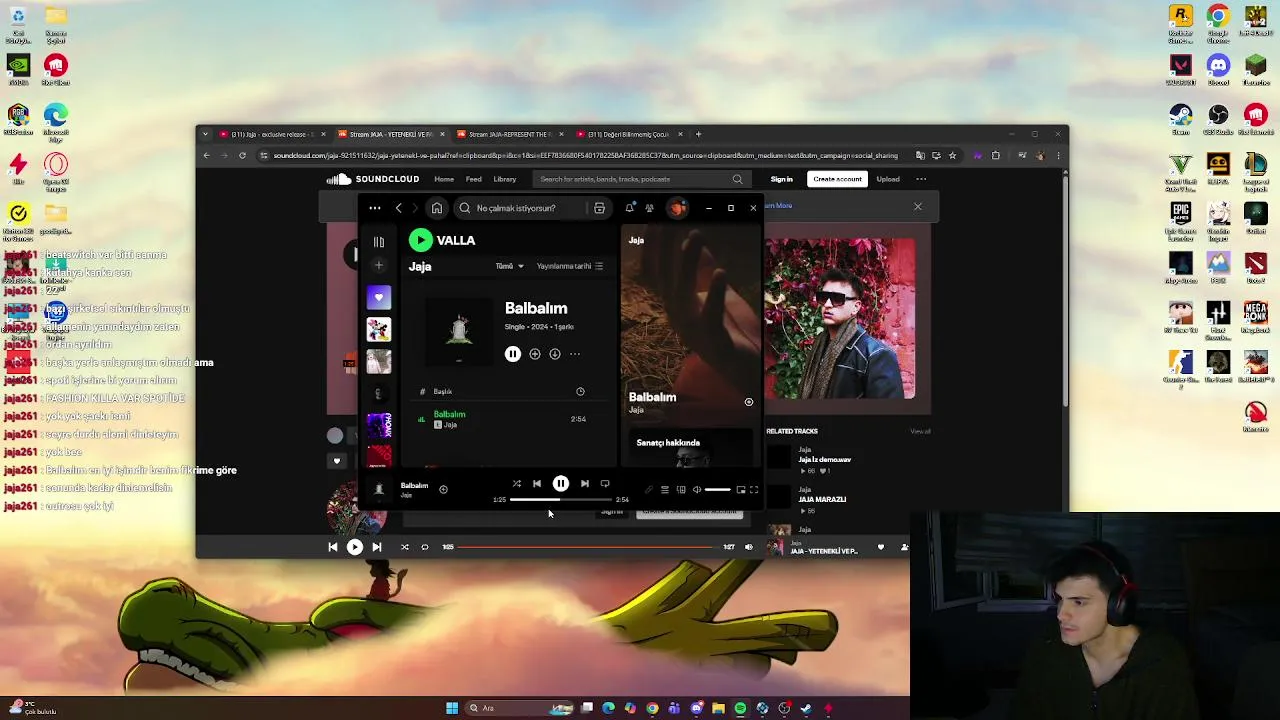This screenshot has height=720, width=1280.
Task: Click Sign in on SoundCloud
Action: (x=781, y=179)
